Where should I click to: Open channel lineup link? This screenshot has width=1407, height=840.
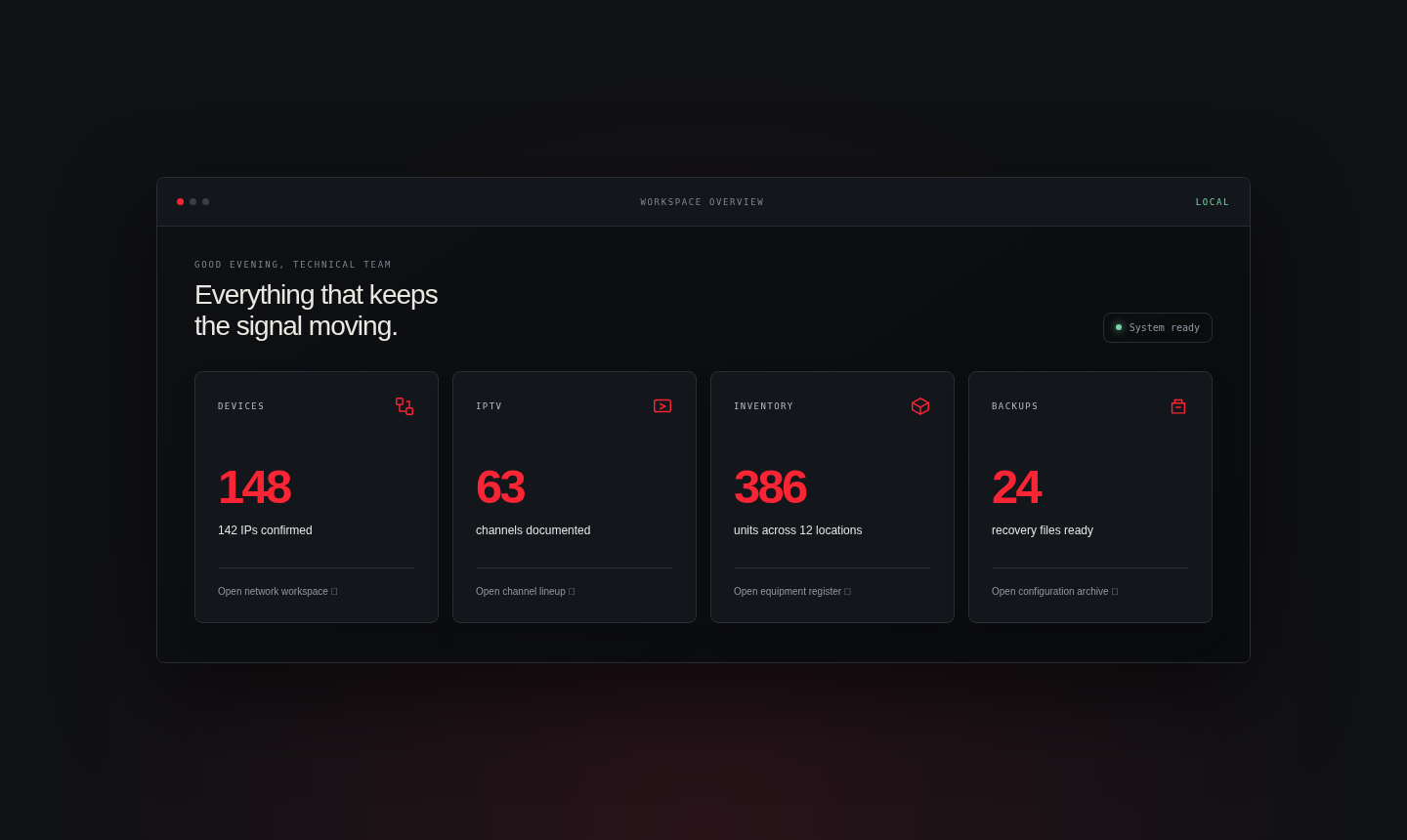click(x=526, y=592)
